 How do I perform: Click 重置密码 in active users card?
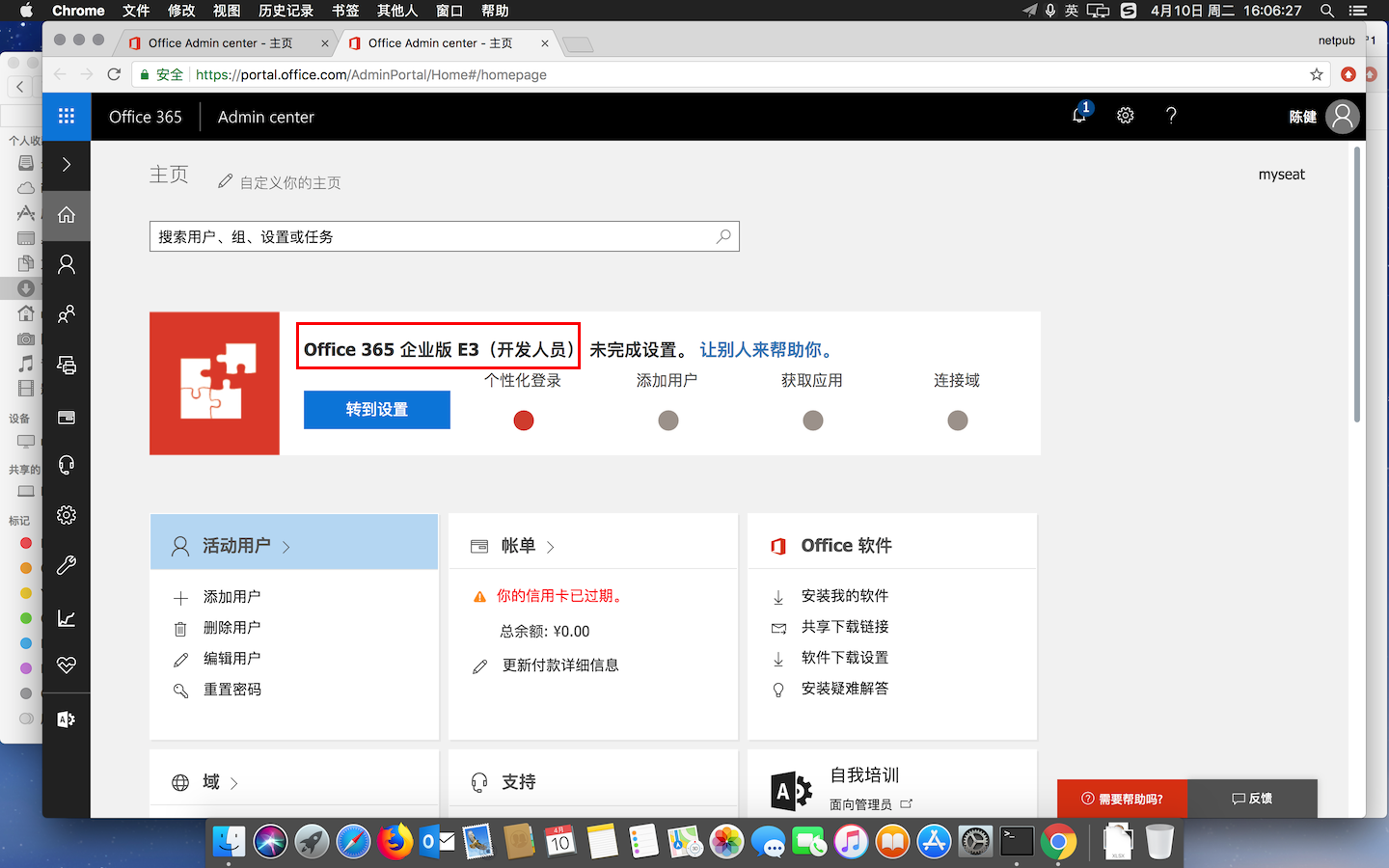(x=232, y=690)
